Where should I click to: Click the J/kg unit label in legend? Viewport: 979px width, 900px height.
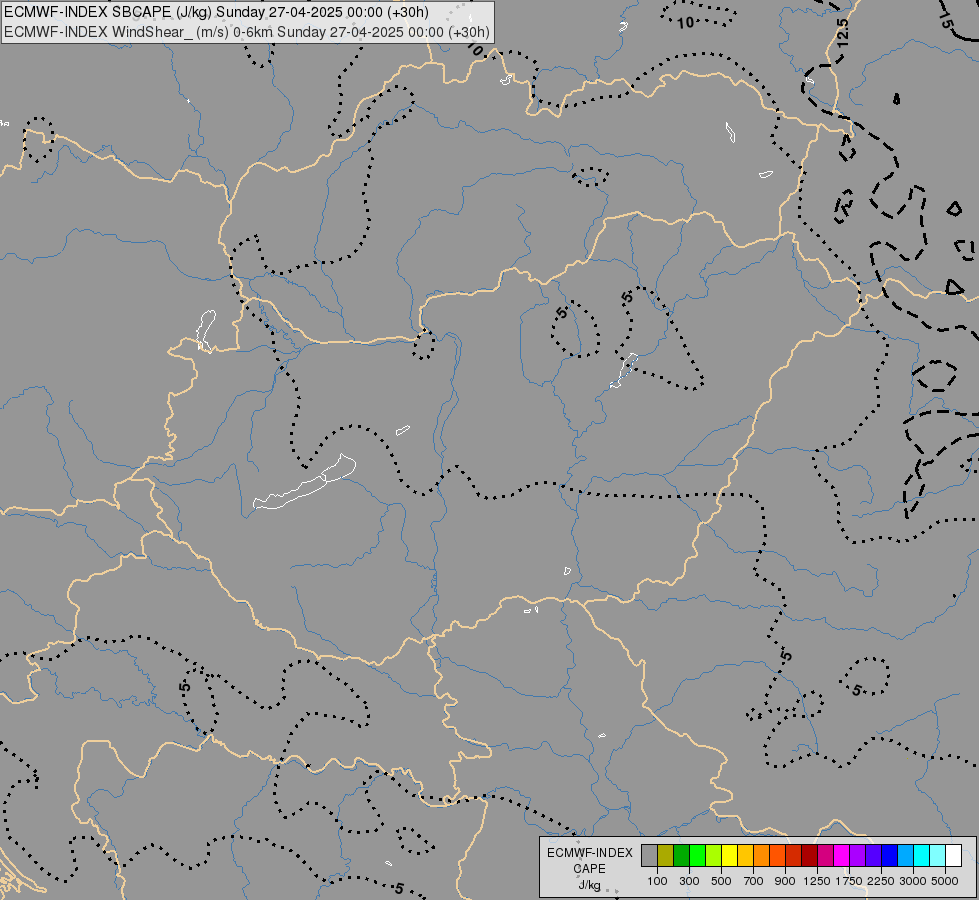[x=590, y=885]
